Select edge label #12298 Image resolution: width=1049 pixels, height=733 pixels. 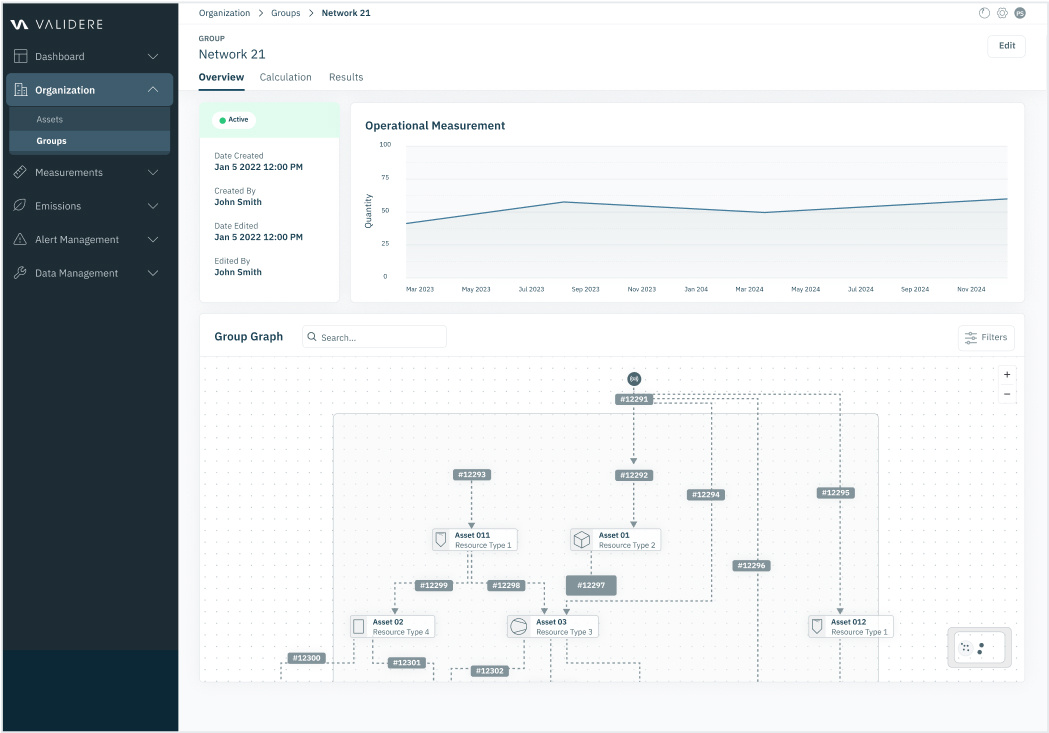tap(506, 585)
